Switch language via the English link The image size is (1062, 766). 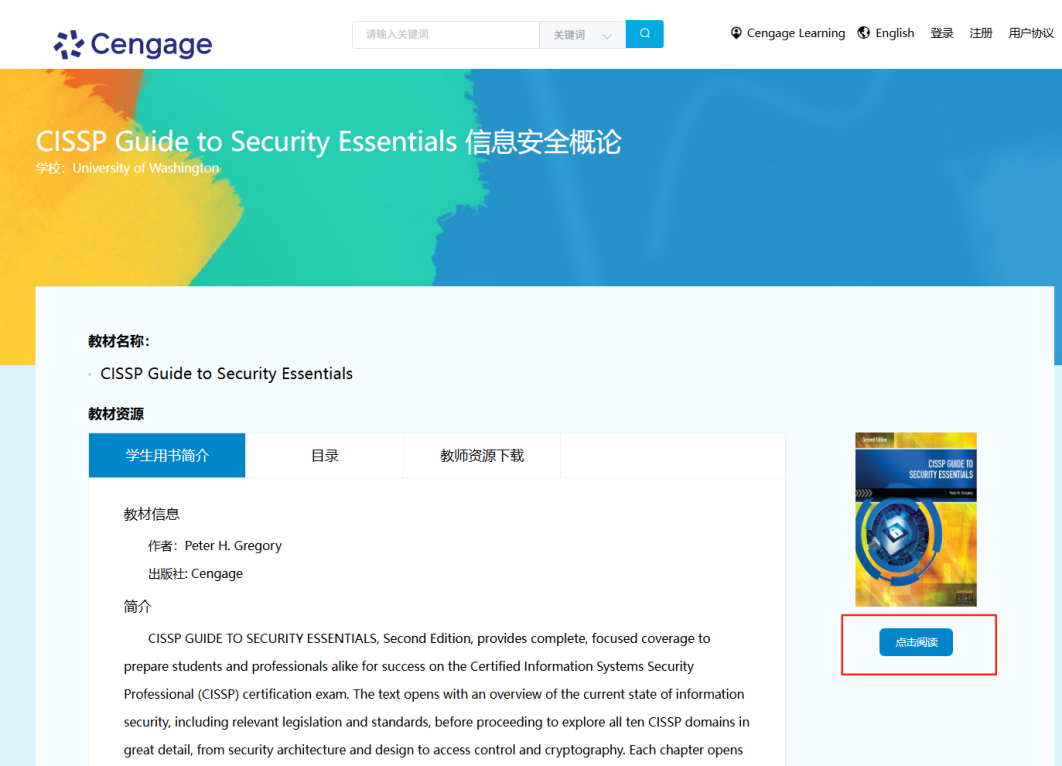894,33
